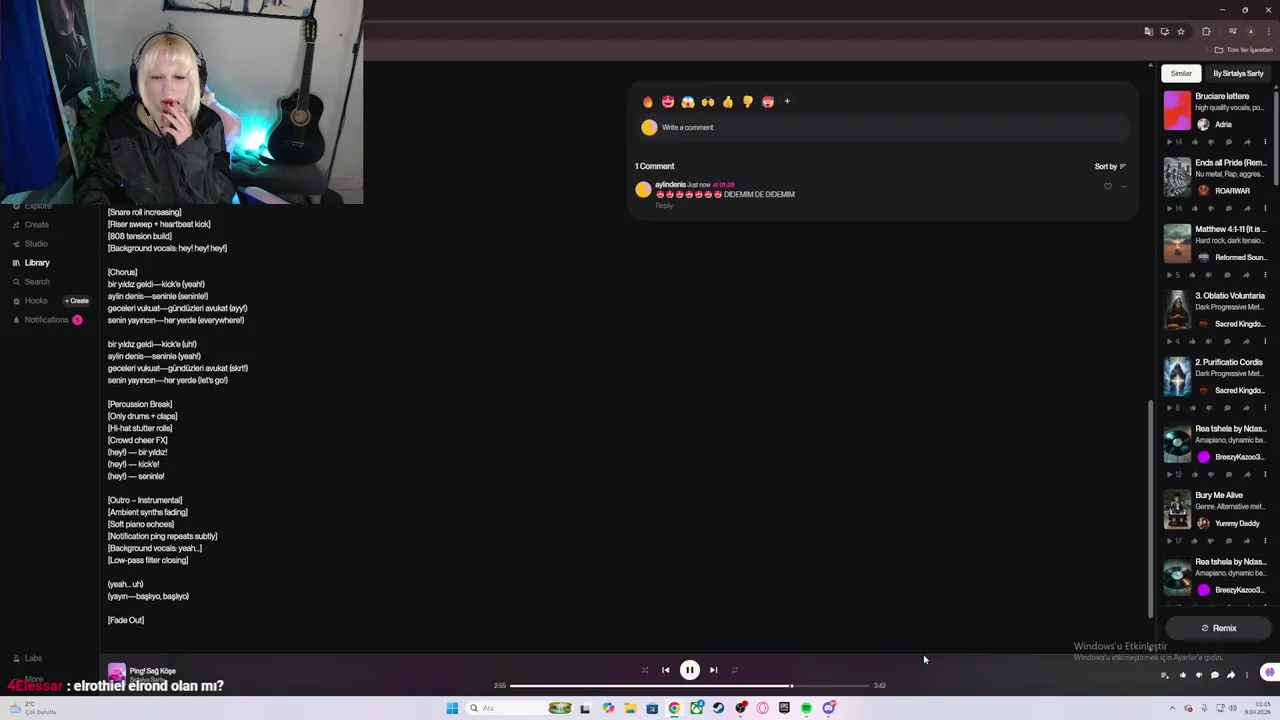Bookmark page with browser star icon
This screenshot has height=720, width=1280.
[1180, 31]
